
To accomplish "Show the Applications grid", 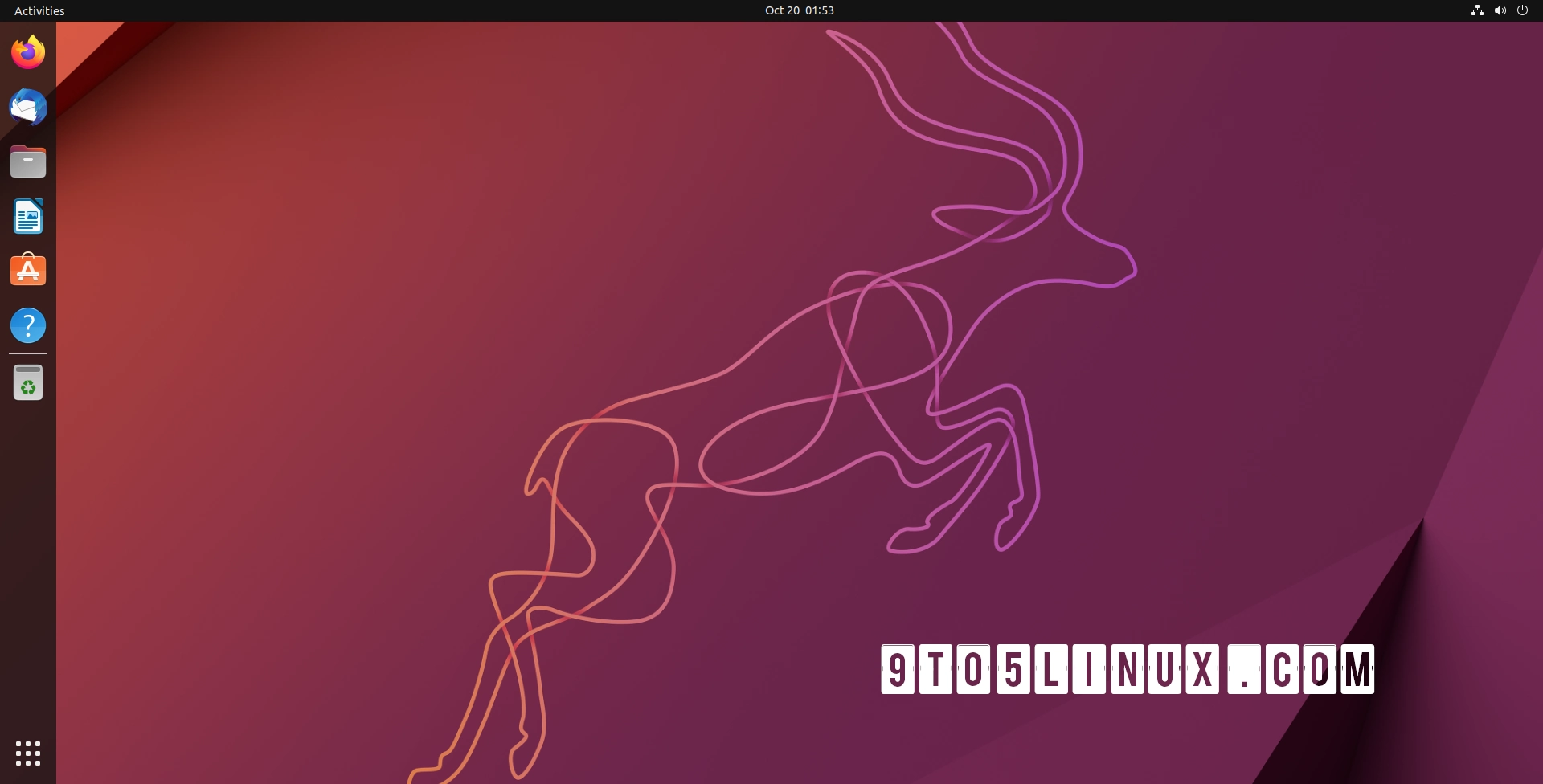I will [x=27, y=753].
